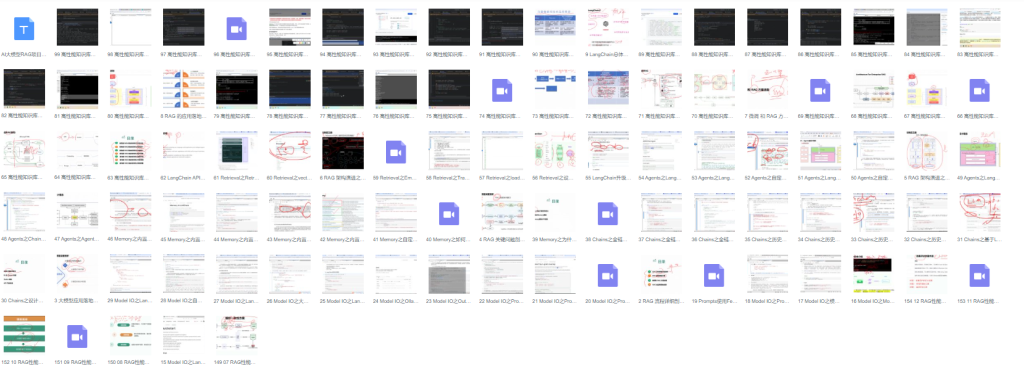Image resolution: width=1024 pixels, height=388 pixels.
Task: Select thumbnail 9 LangChain
Action: (x=608, y=27)
